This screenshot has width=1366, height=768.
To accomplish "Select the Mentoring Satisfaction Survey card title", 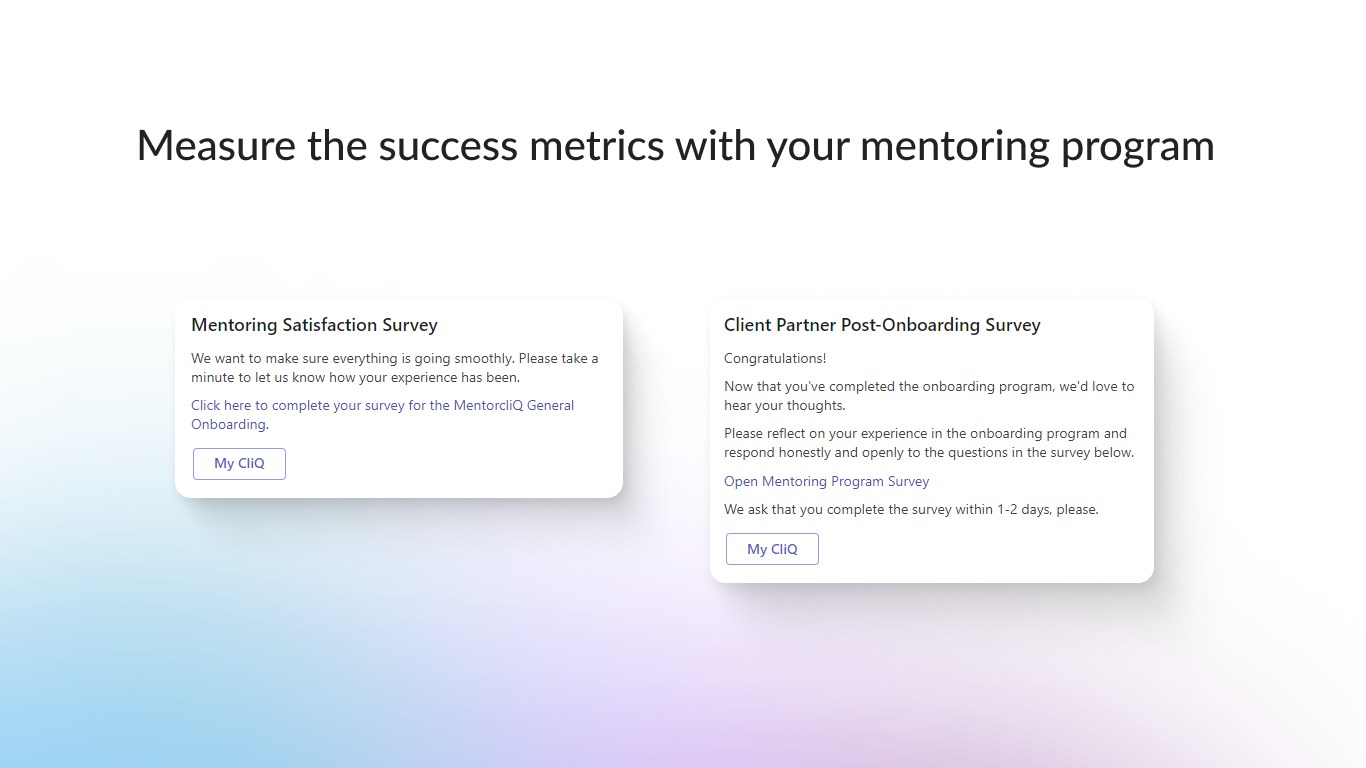I will (314, 325).
